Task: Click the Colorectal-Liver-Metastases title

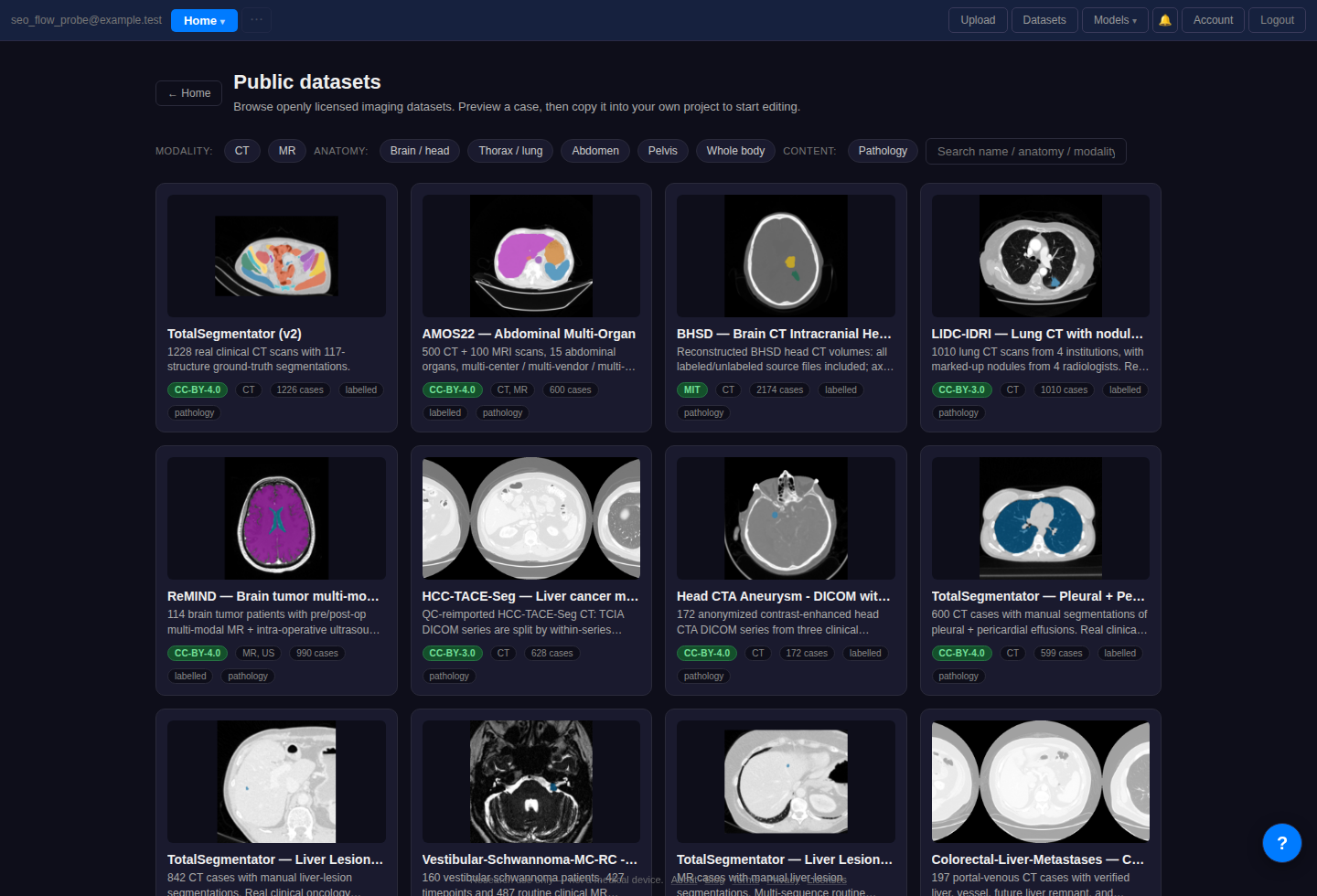Action: click(1038, 859)
